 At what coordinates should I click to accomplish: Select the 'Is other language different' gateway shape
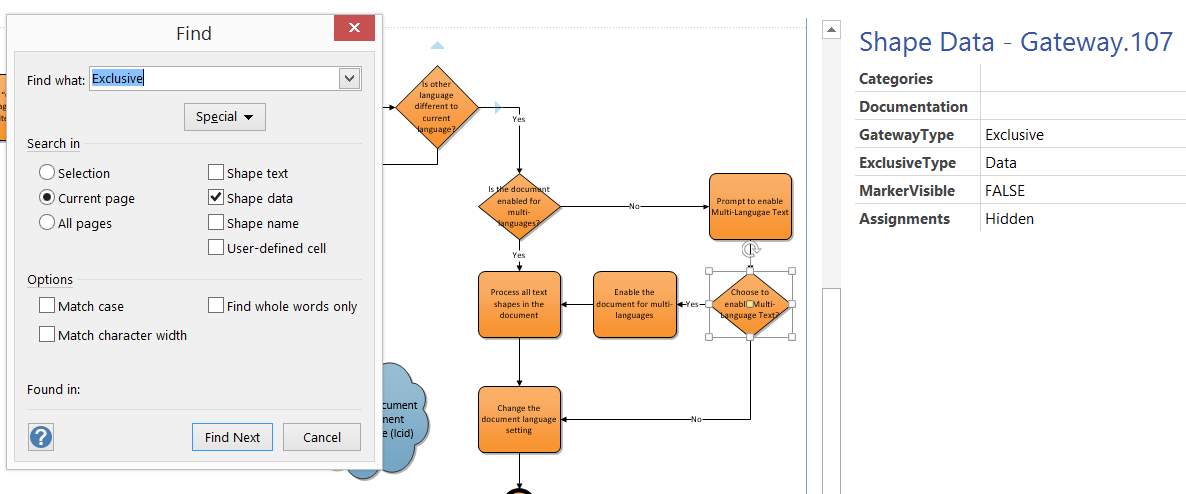437,107
